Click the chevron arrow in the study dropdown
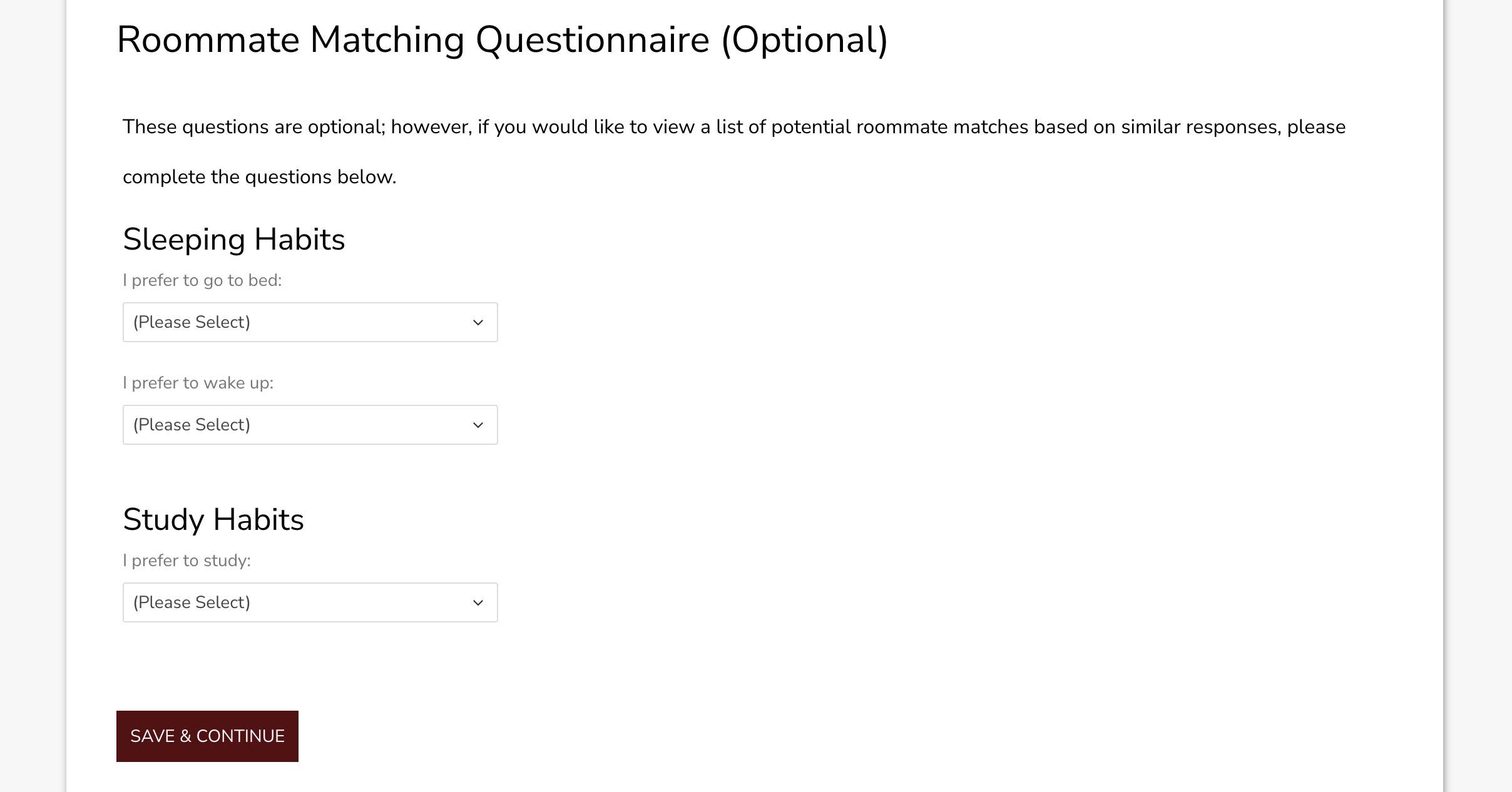 478,603
